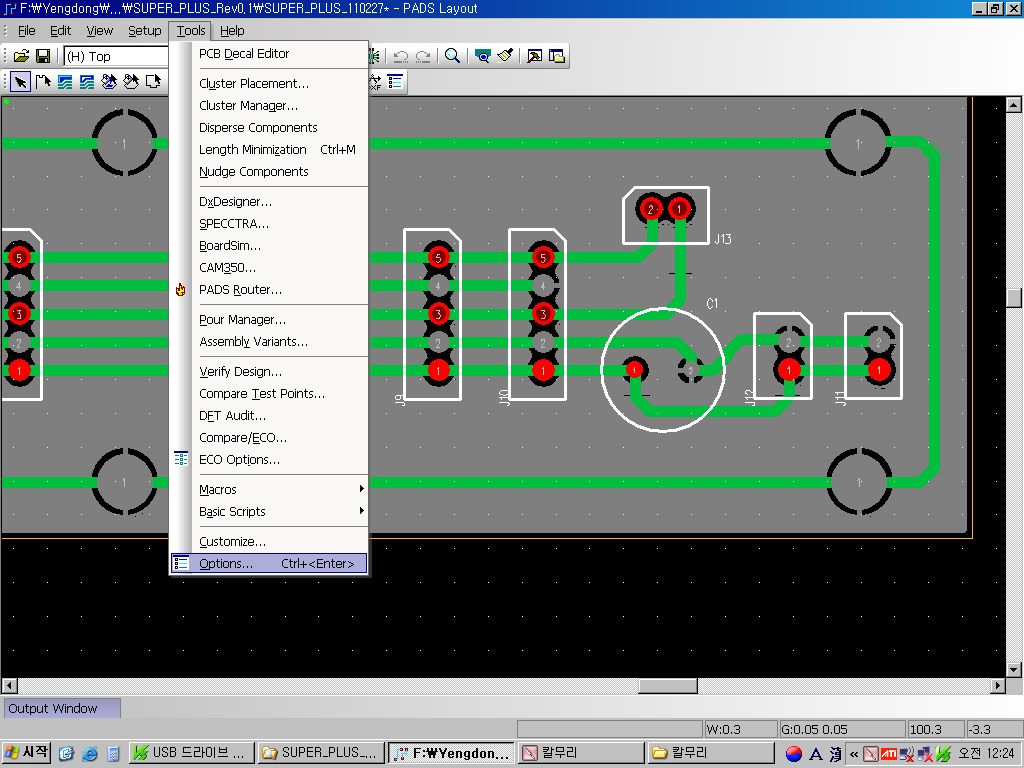Open the Project Explorer toolbar icon
Screen dimensions: 1024x768
[x=557, y=56]
